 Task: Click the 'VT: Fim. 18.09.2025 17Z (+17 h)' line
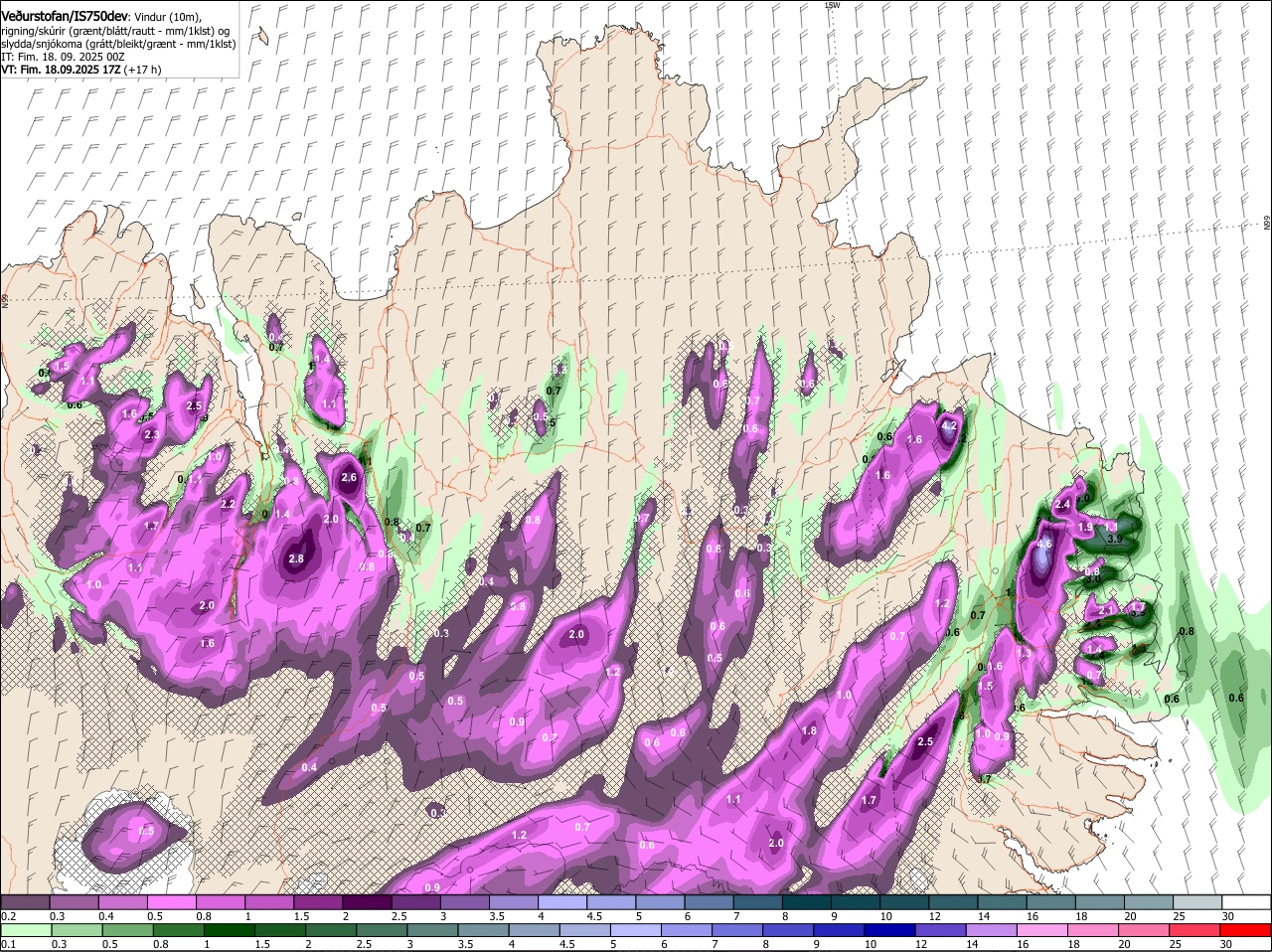tap(81, 70)
